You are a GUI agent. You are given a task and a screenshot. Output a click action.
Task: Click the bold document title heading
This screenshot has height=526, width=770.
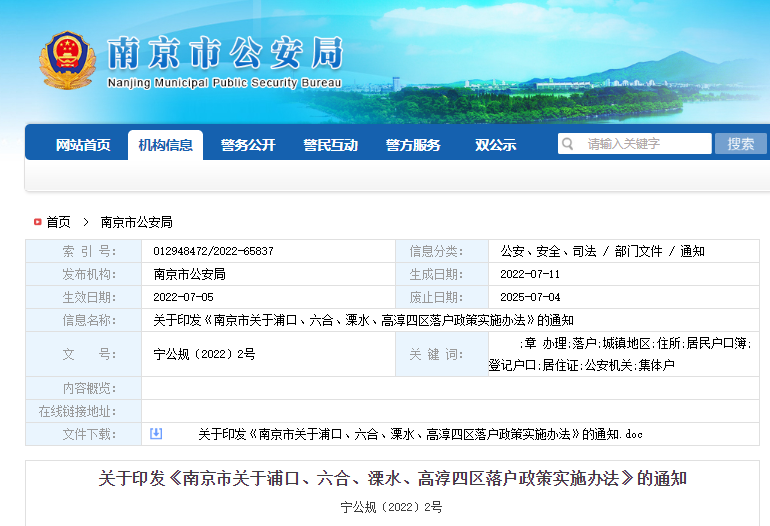click(392, 478)
